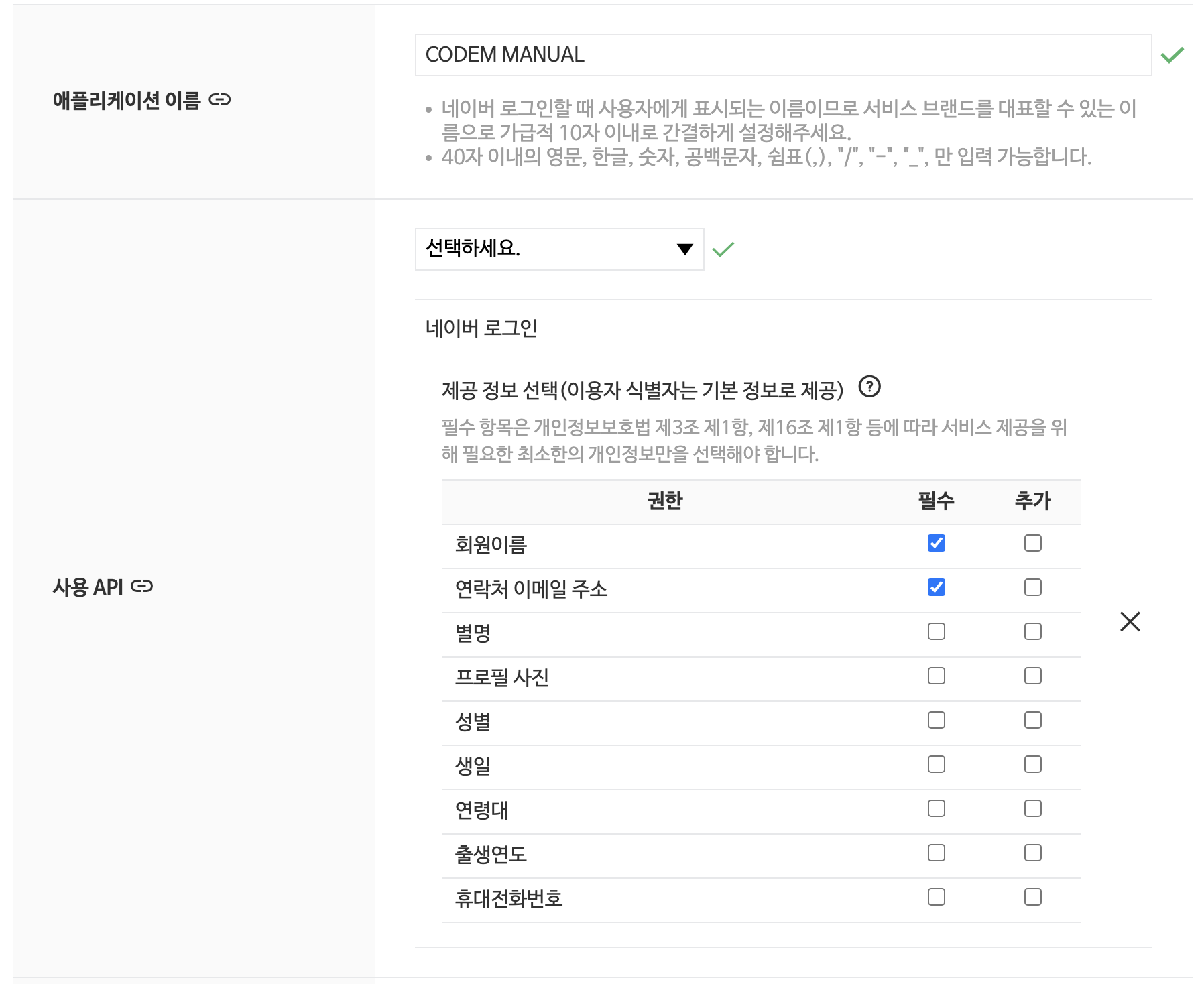Check 추가 checkbox for 프로필 사진
Viewport: 1204px width, 984px height.
pyautogui.click(x=1033, y=676)
